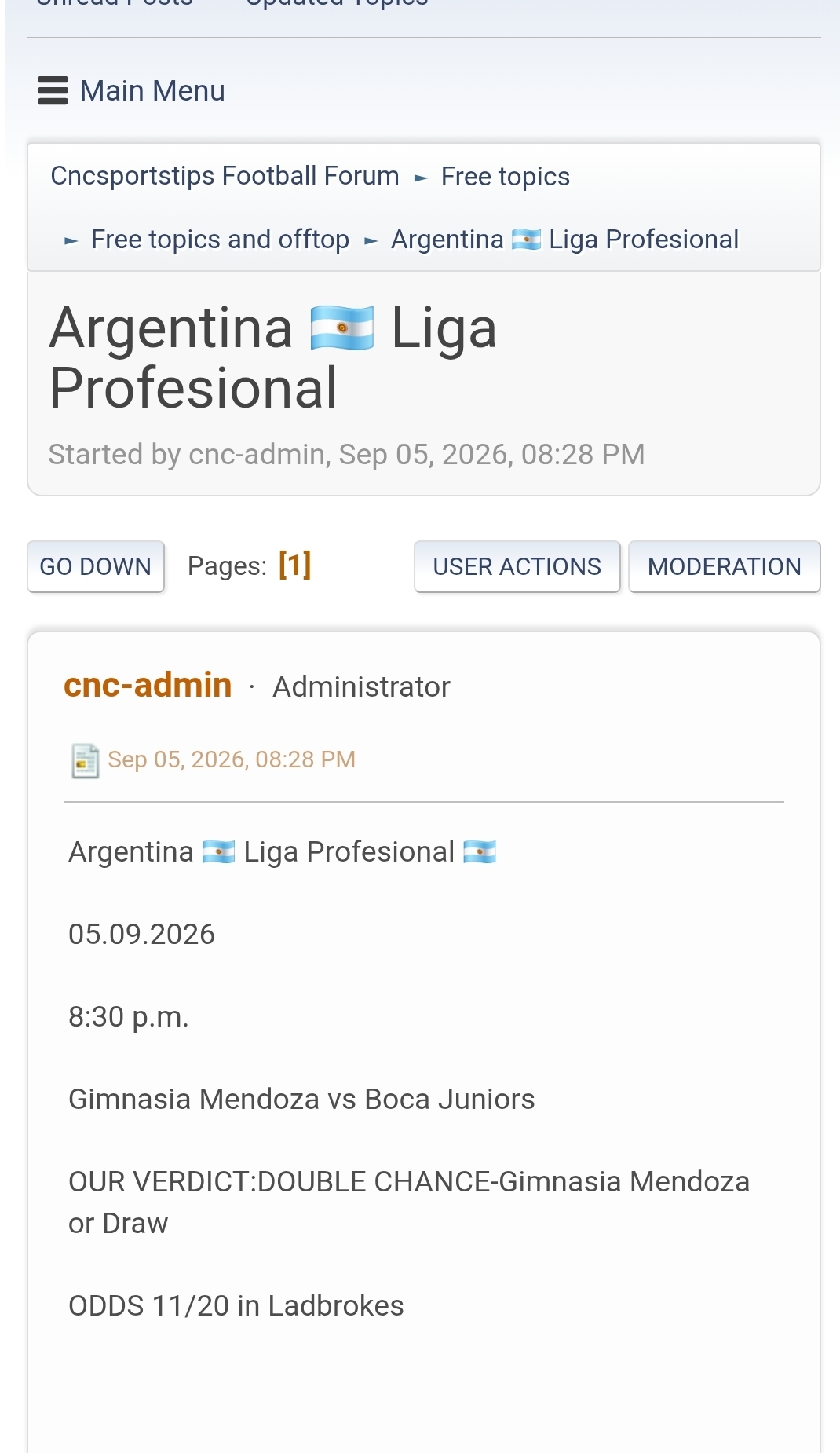This screenshot has width=840, height=1453.
Task: Click the post document icon beside date
Action: (x=85, y=760)
